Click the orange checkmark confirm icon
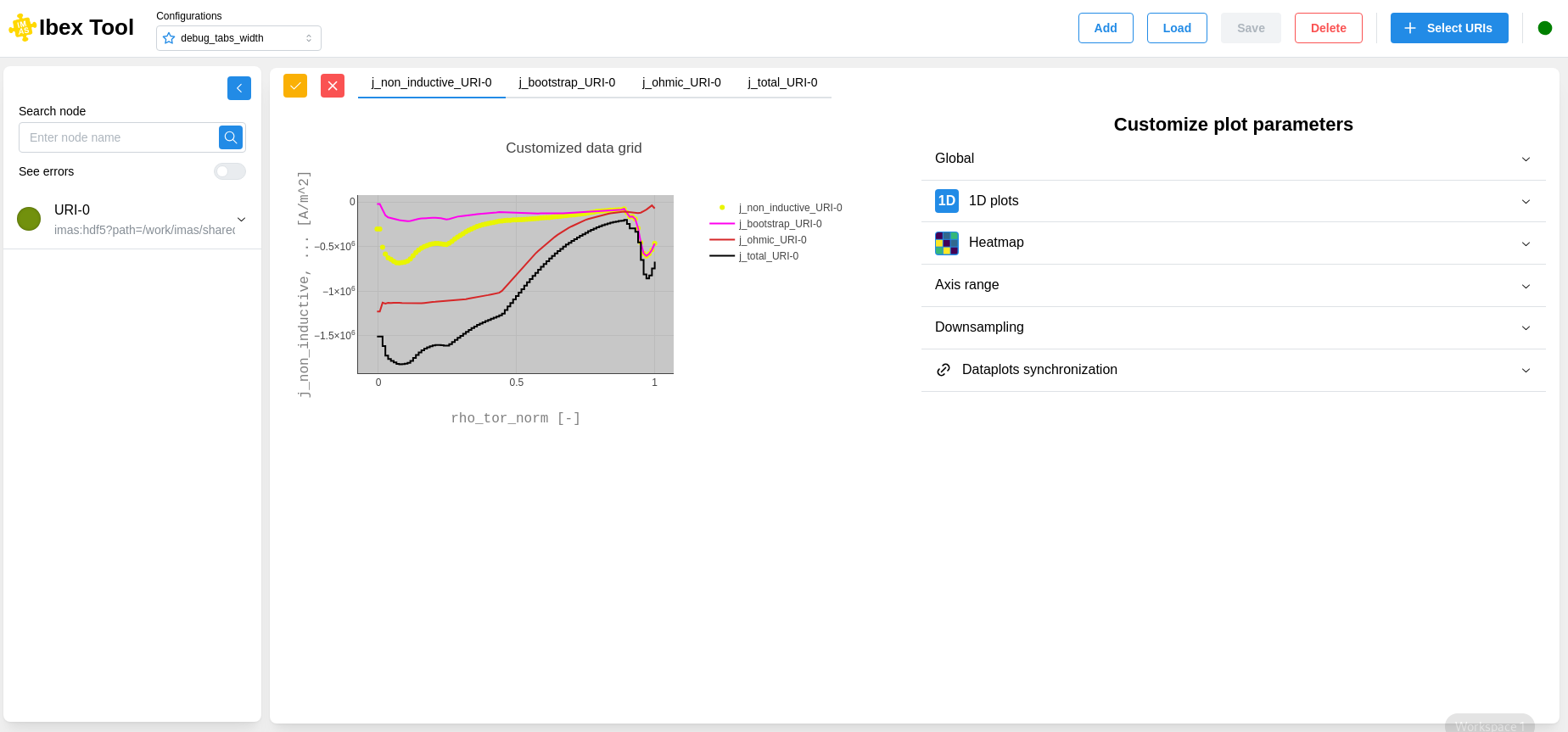This screenshot has width=1568, height=732. (295, 86)
